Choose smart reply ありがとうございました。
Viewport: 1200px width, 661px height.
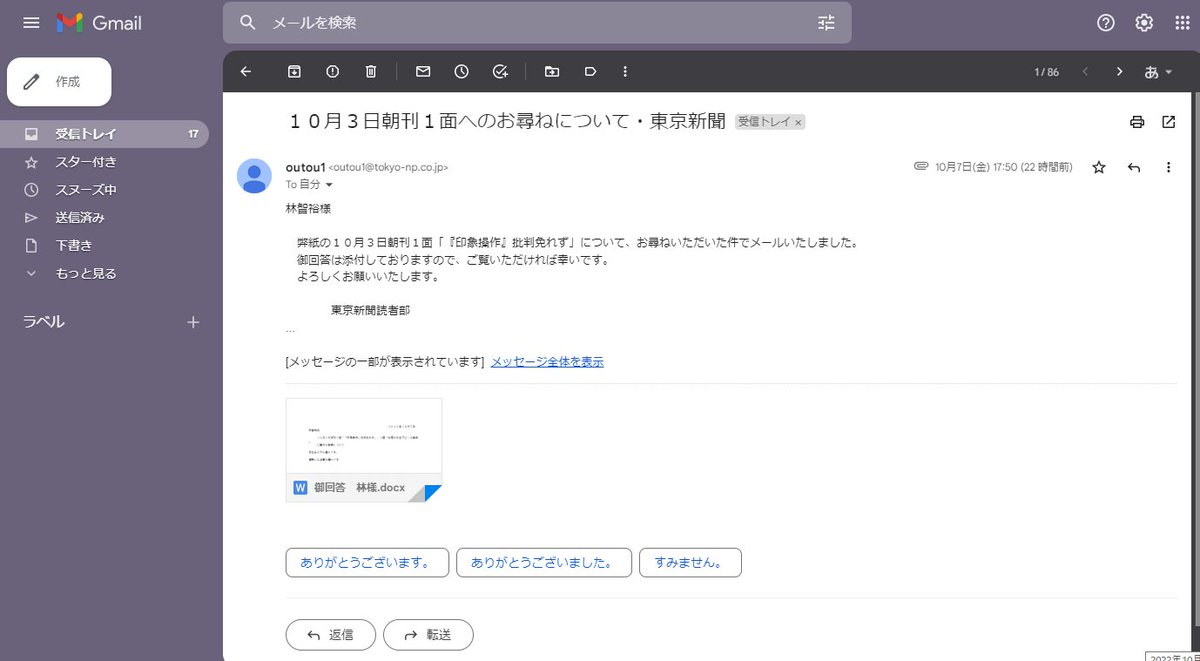(544, 562)
